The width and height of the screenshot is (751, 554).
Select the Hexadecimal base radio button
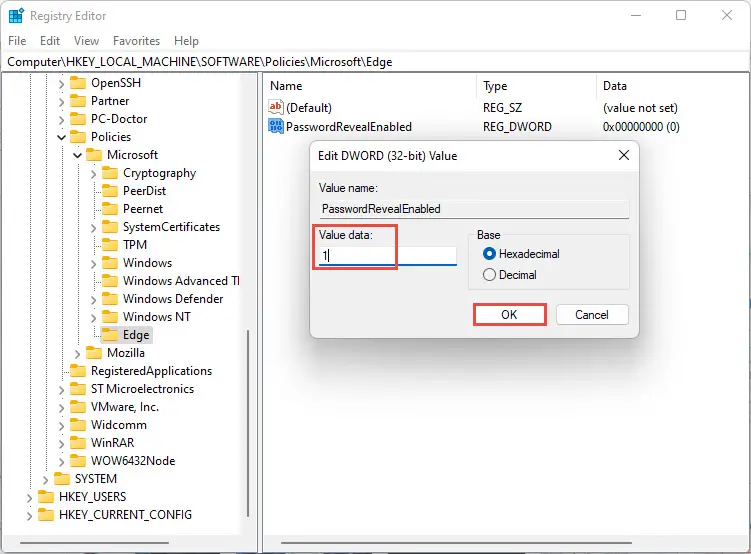[x=489, y=253]
